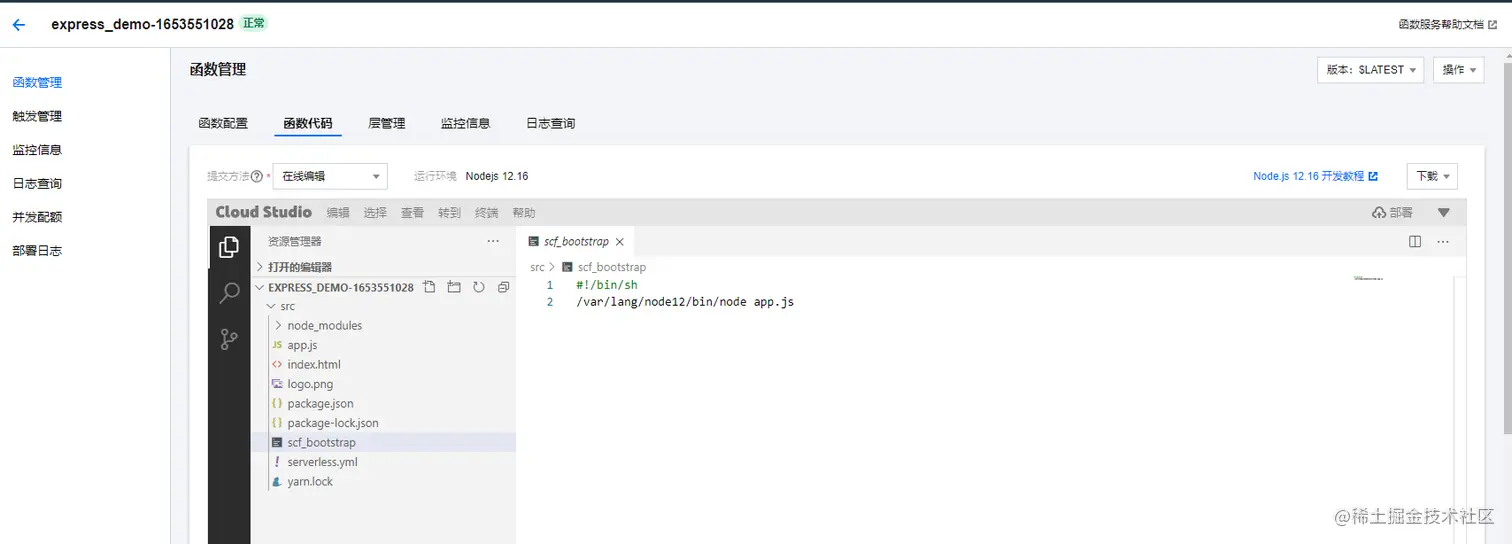1512x544 pixels.
Task: Open the Search icon in activity bar
Action: click(x=229, y=292)
